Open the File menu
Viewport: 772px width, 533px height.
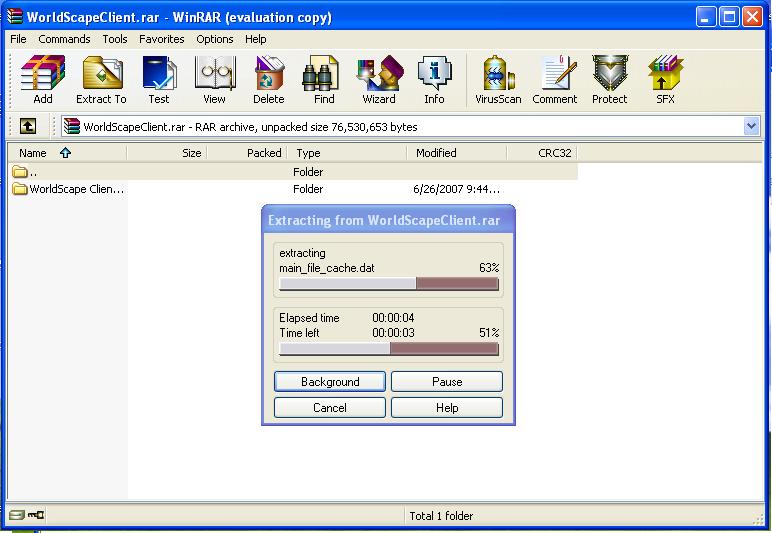[x=18, y=39]
